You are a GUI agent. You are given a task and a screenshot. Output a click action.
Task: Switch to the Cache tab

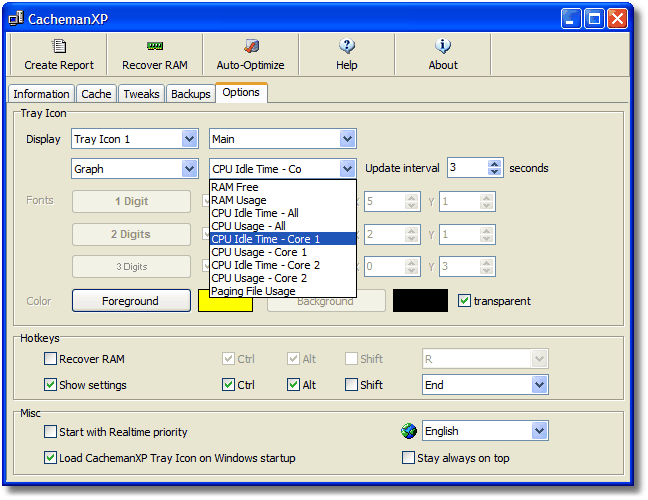(96, 94)
